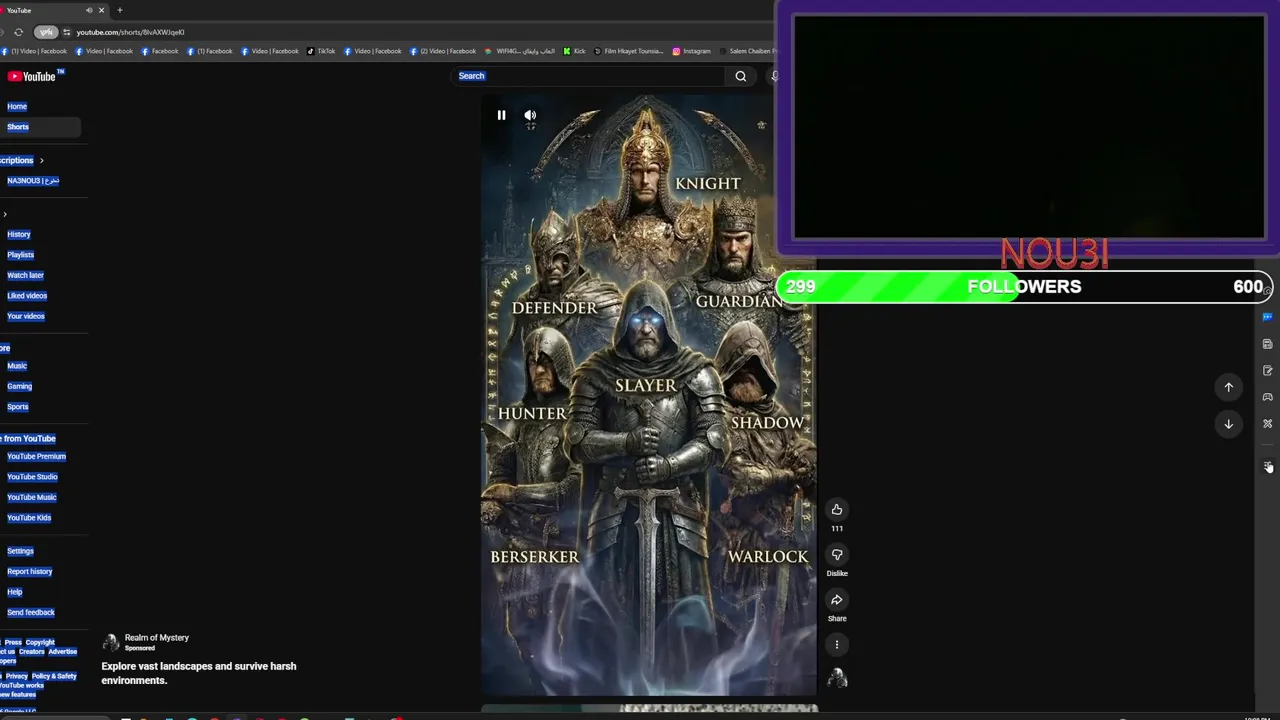Click the voice search microphone icon
Screen dimensions: 1280x720
tap(773, 76)
